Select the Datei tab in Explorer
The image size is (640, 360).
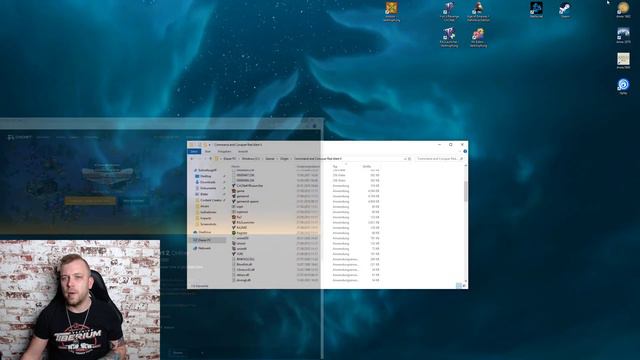point(194,151)
